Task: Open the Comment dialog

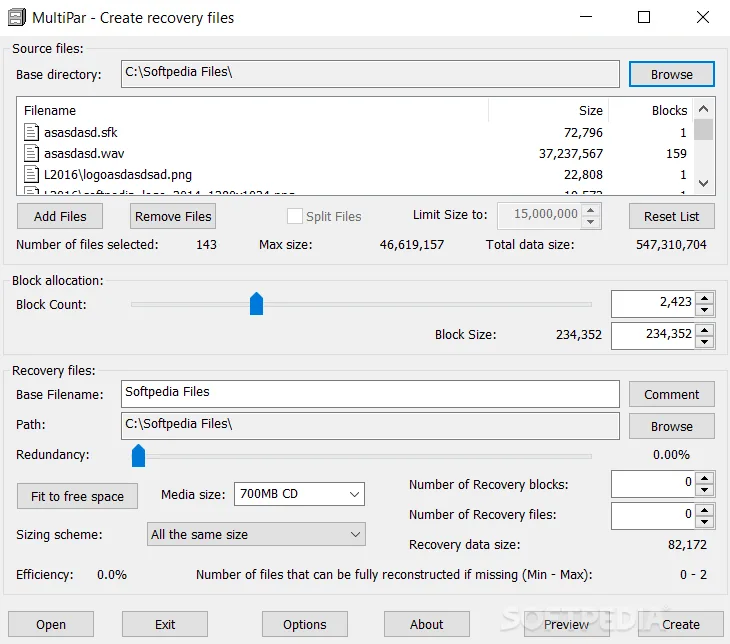Action: (x=672, y=394)
